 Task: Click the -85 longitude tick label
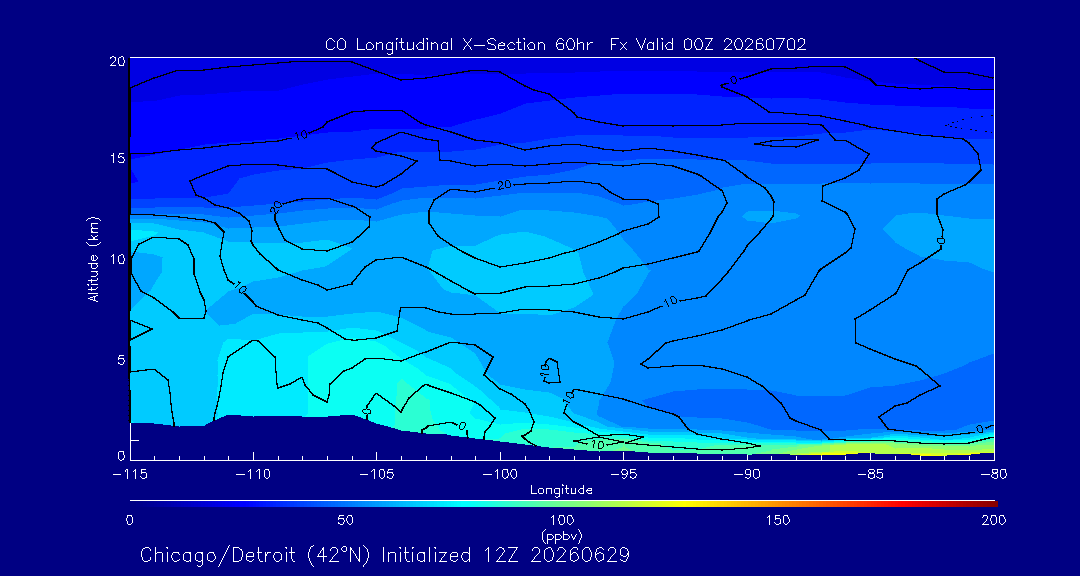[x=871, y=475]
